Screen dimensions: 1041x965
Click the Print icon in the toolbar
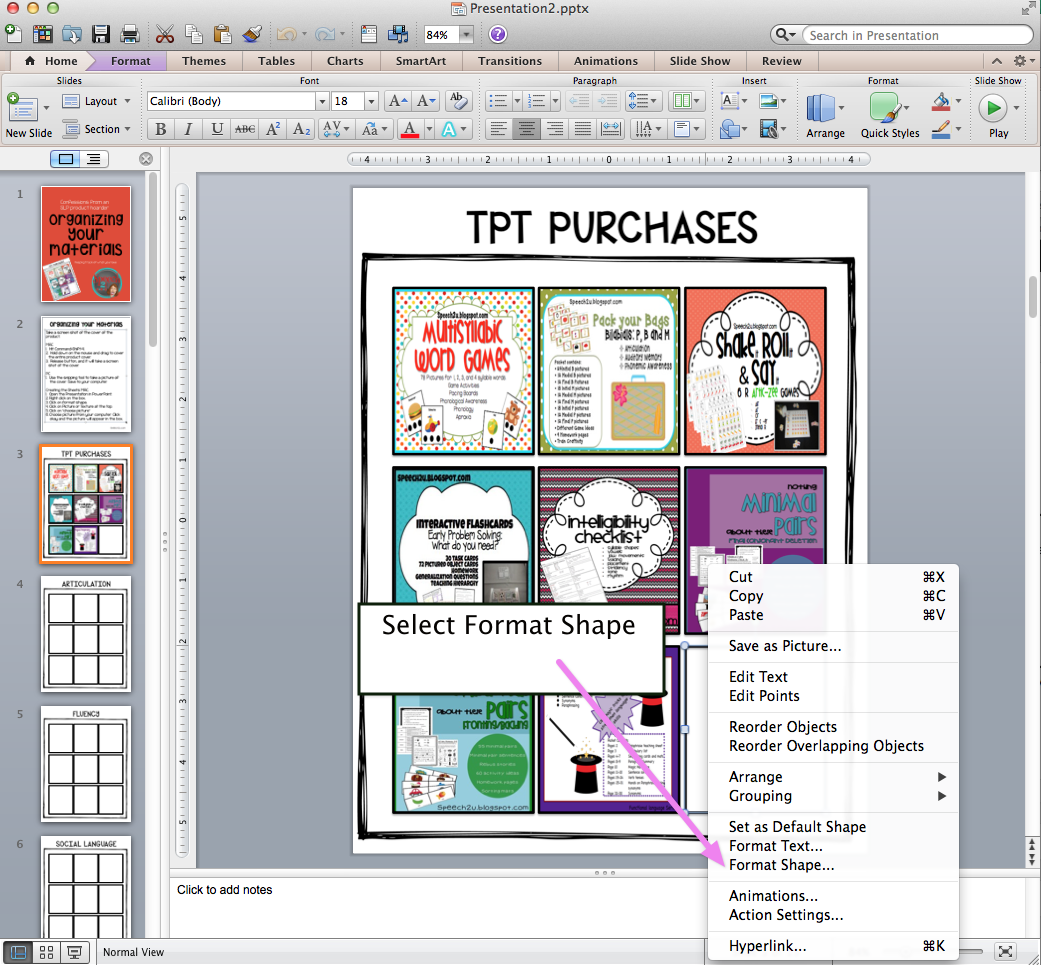click(x=130, y=34)
